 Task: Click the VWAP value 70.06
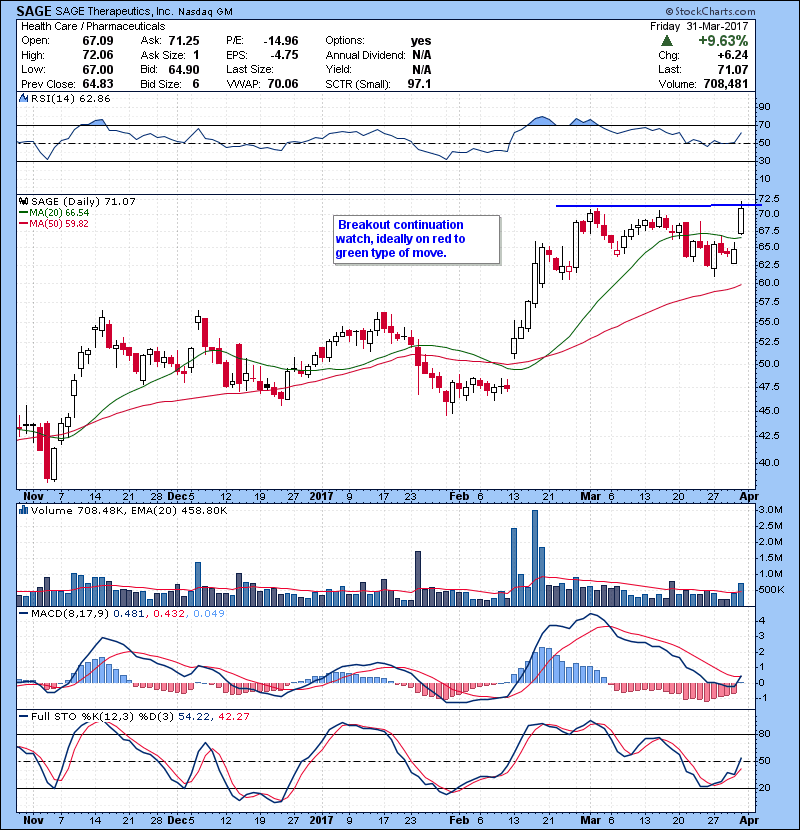[283, 84]
